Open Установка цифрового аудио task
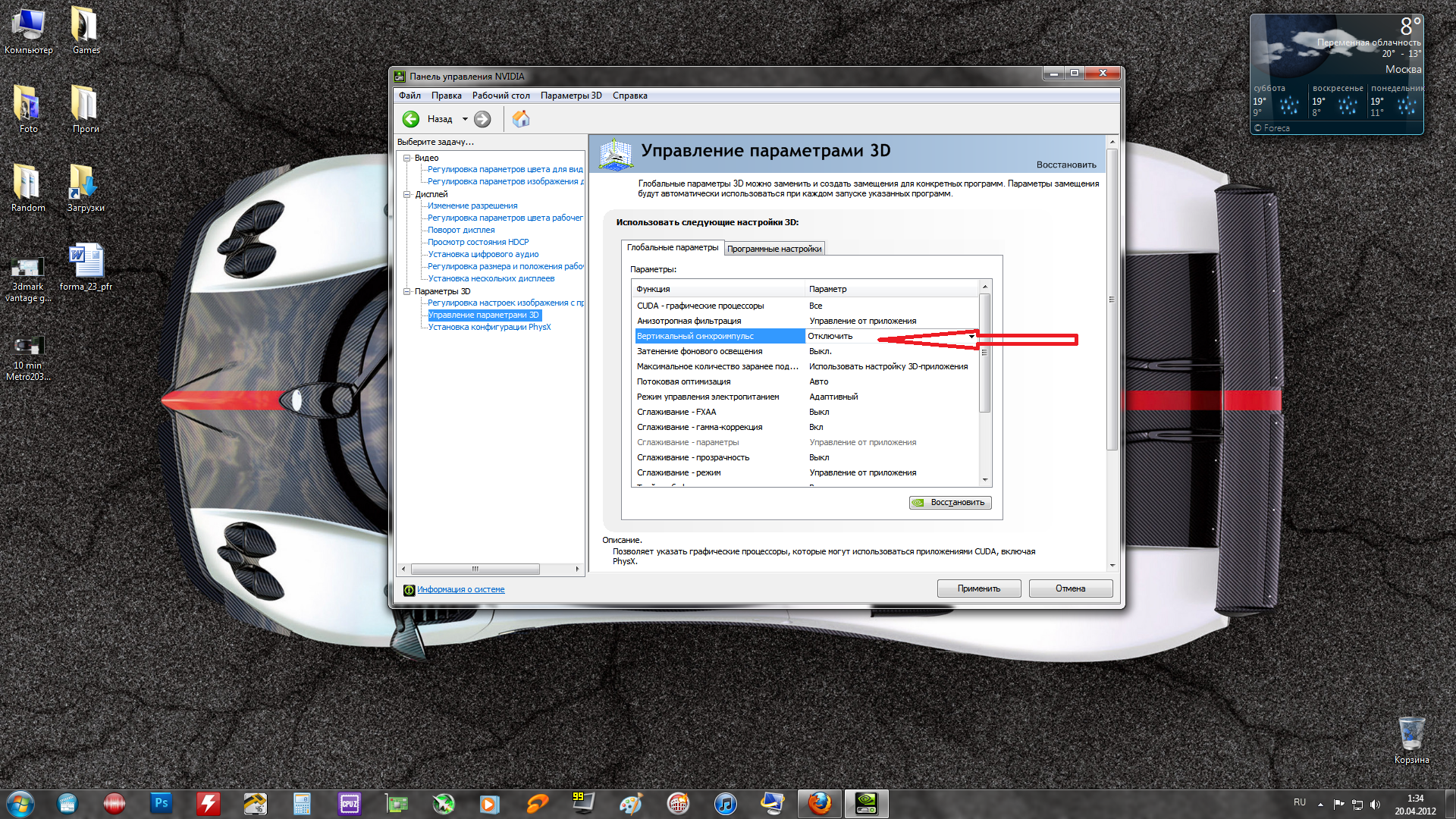Viewport: 1456px width, 819px height. pos(483,254)
